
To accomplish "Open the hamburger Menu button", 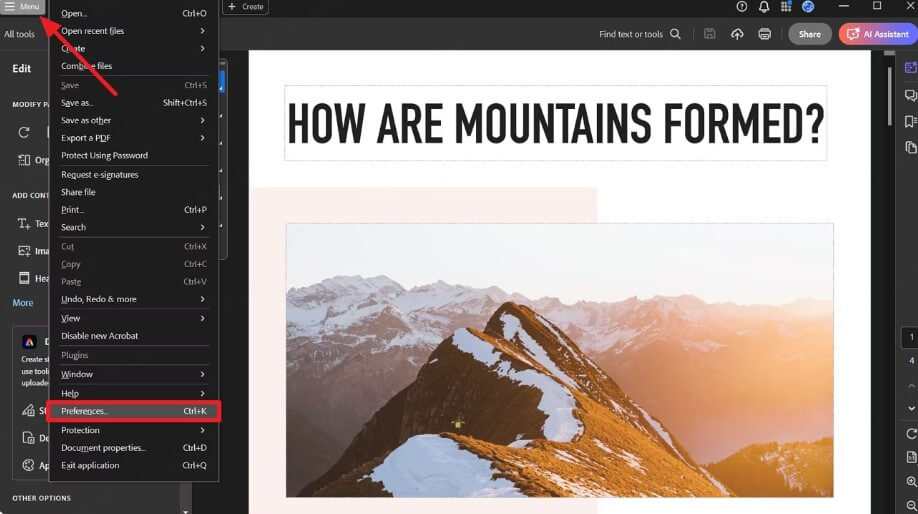I will (x=22, y=6).
